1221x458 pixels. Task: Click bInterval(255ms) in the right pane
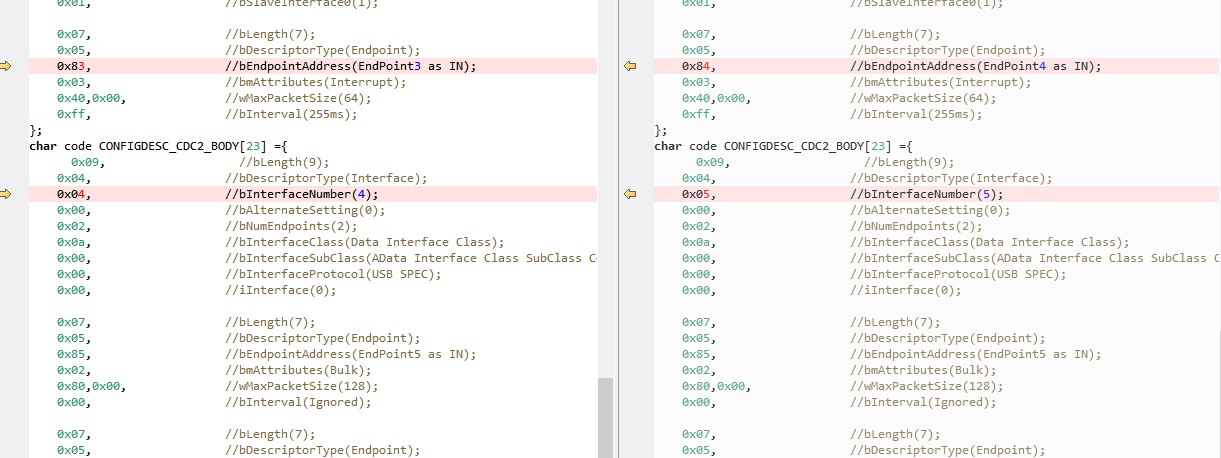(x=915, y=114)
